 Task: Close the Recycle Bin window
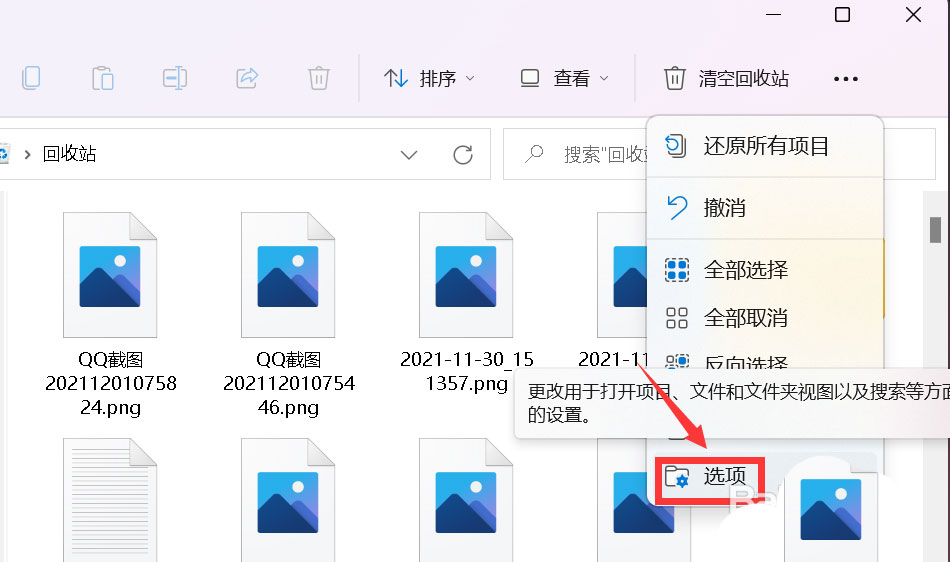coord(913,15)
